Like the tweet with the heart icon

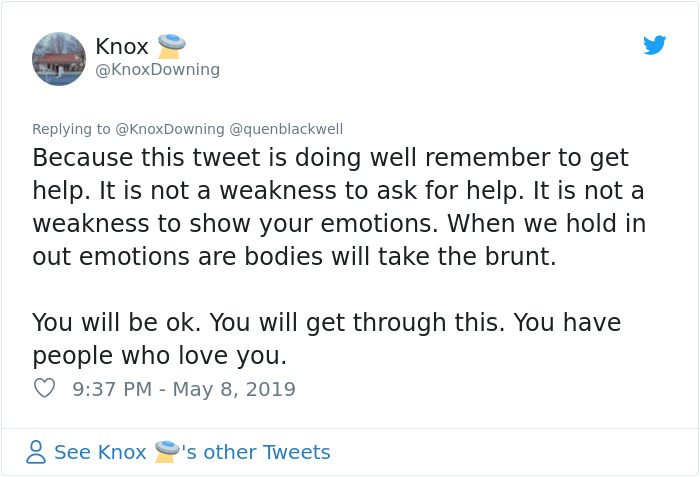click(x=44, y=388)
